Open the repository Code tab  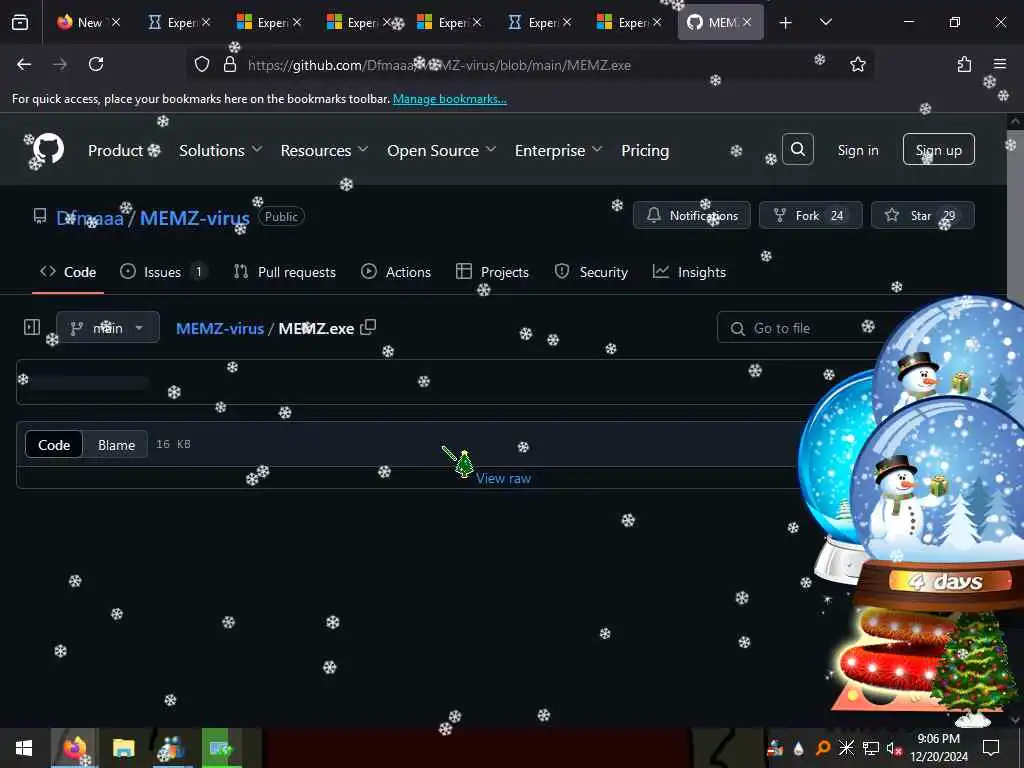coord(68,272)
